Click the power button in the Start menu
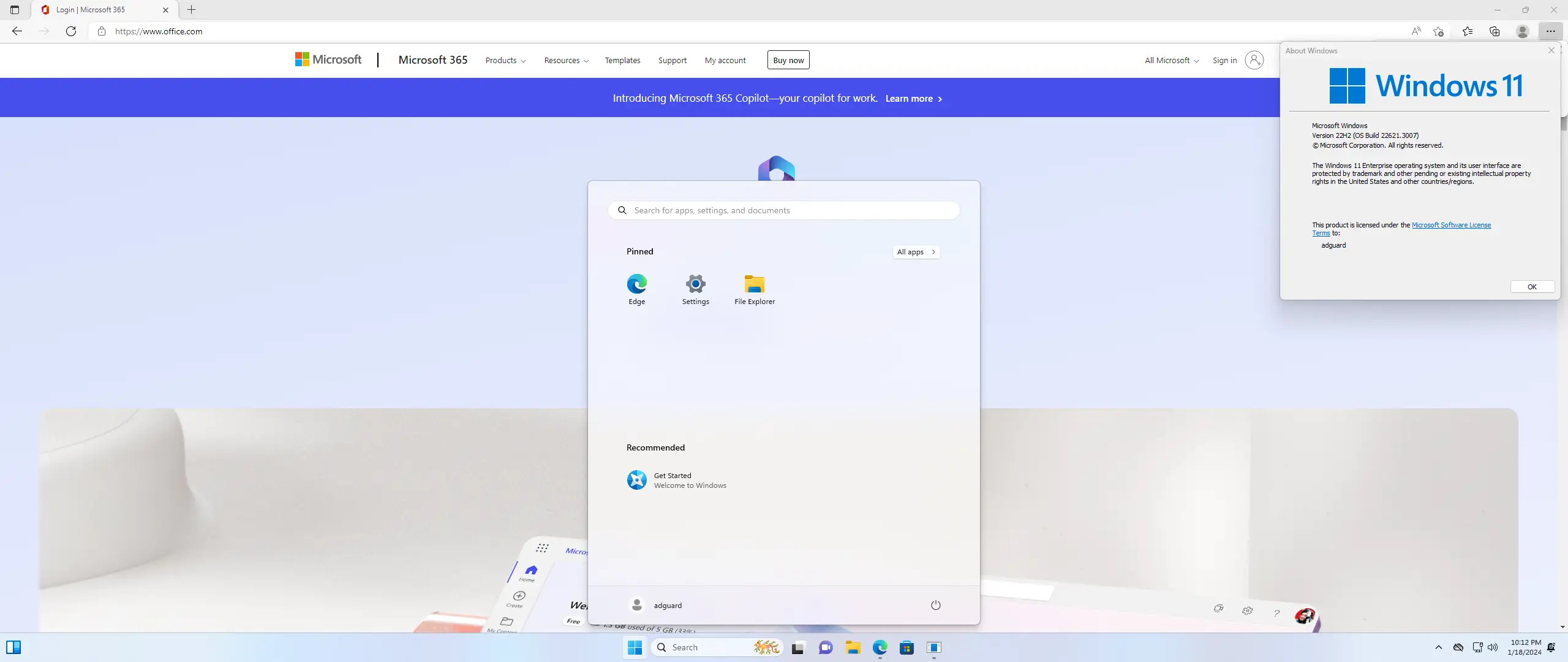Viewport: 1568px width, 662px height. [935, 604]
